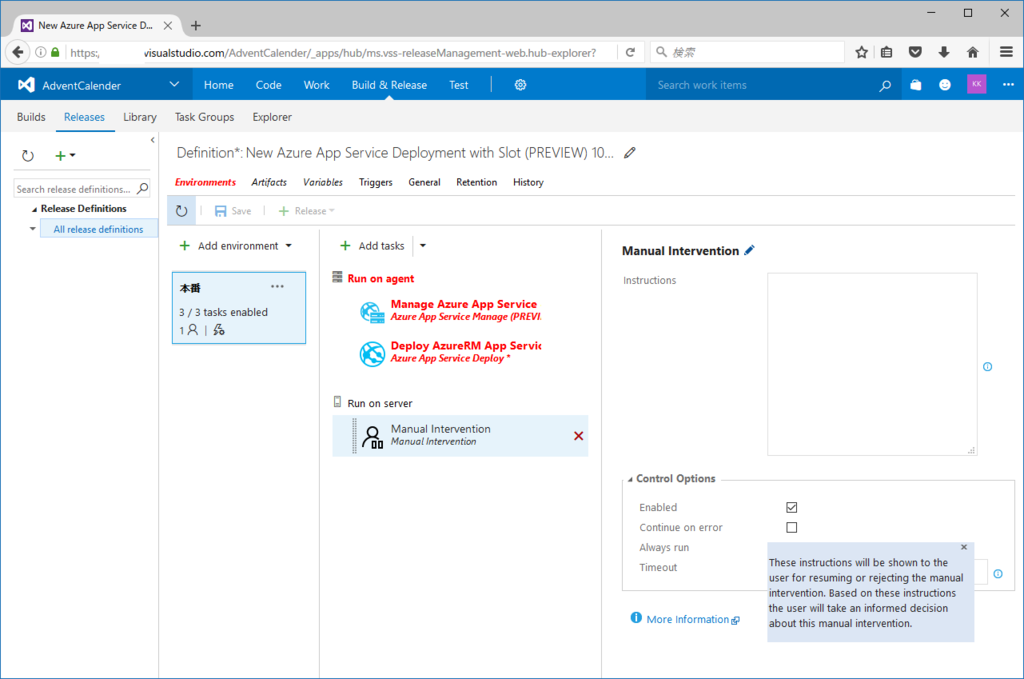1024x679 pixels.
Task: Open the Add tasks dropdown arrow
Action: 423,246
